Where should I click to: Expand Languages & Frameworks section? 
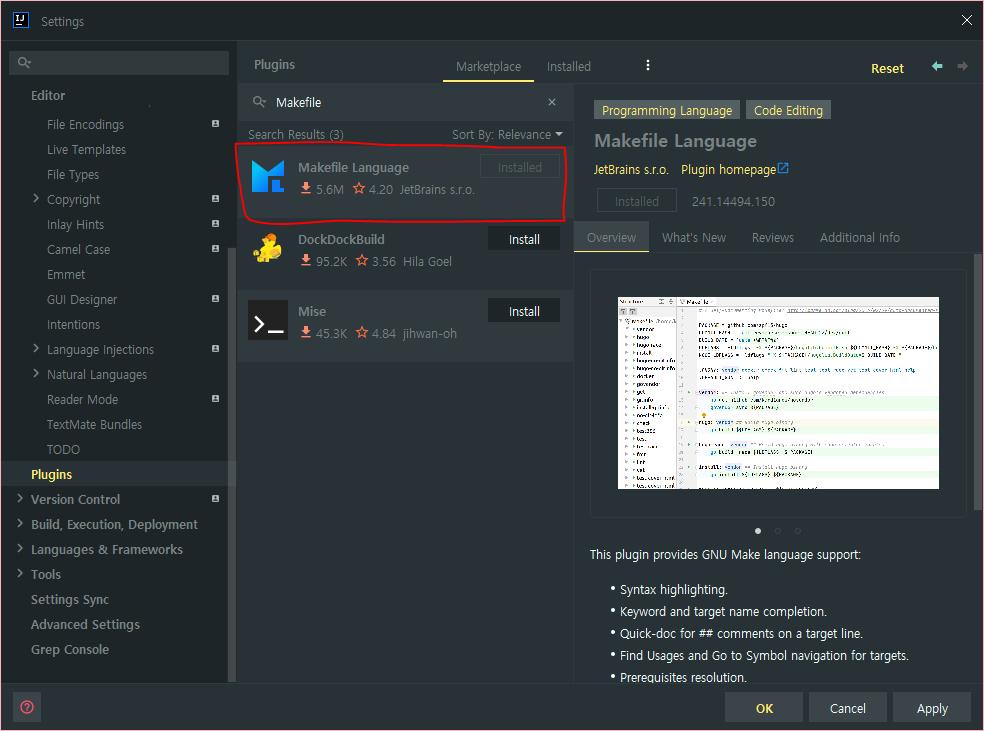click(20, 548)
